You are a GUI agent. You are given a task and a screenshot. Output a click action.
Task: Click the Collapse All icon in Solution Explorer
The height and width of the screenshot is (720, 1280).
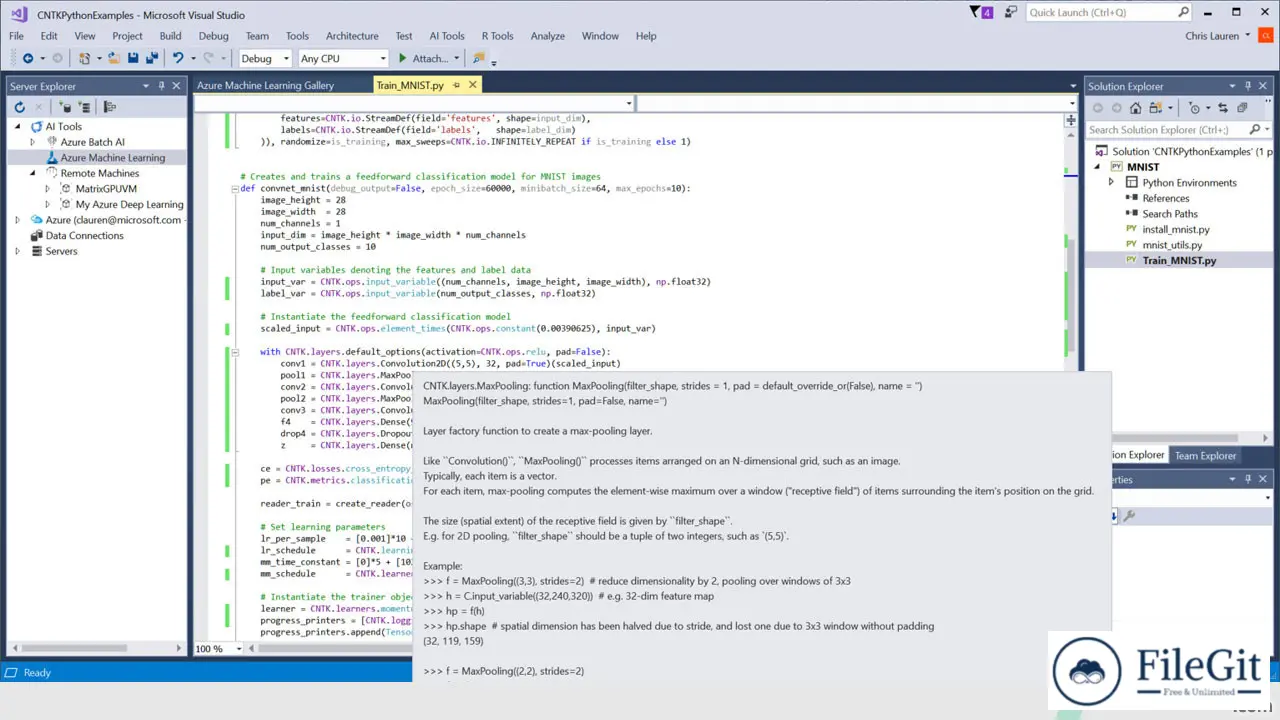click(x=1242, y=108)
